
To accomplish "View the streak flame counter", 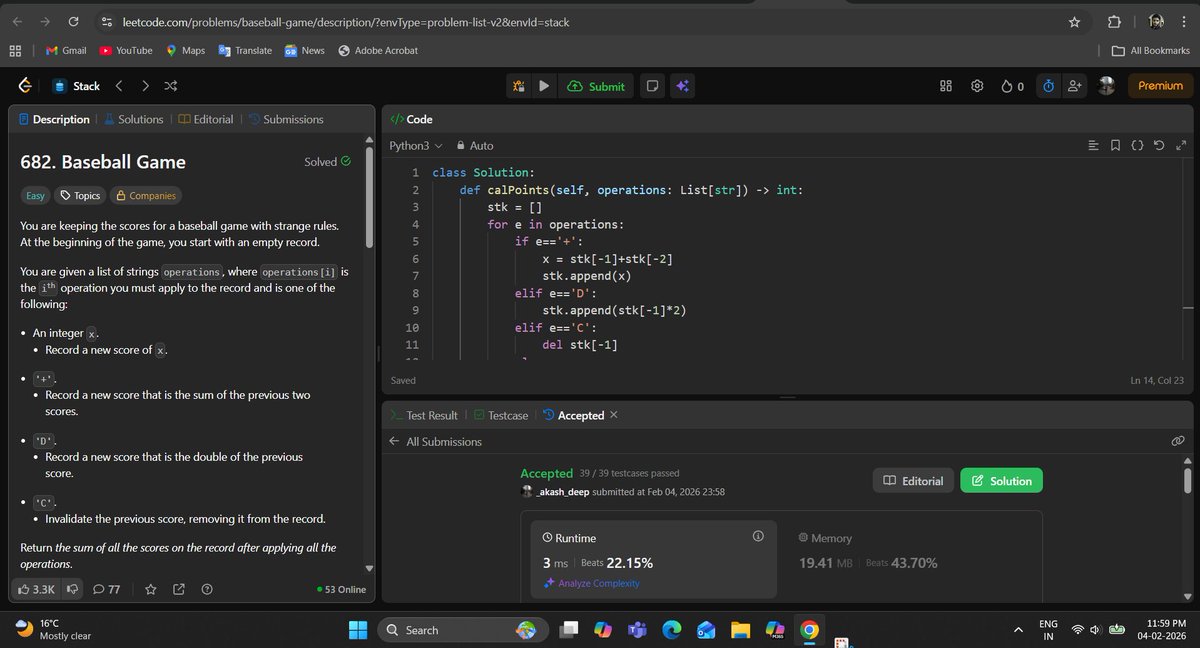I will [1013, 86].
